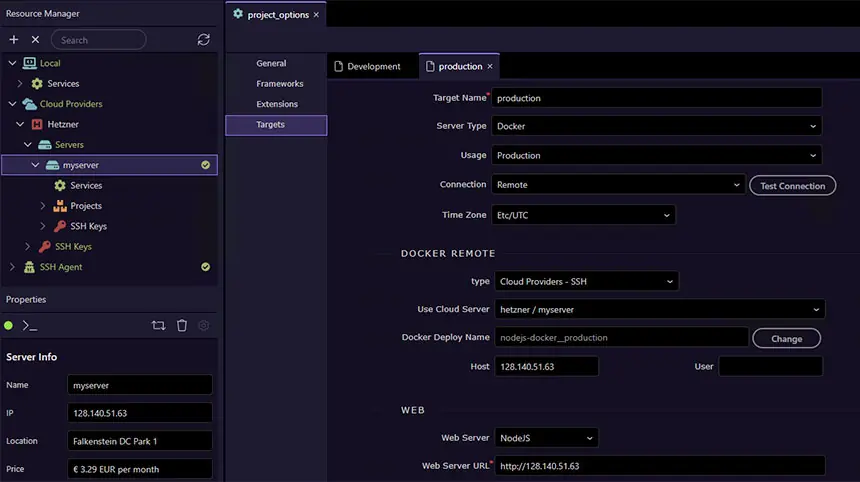Open the Connection dropdown
The image size is (860, 482).
click(x=618, y=185)
